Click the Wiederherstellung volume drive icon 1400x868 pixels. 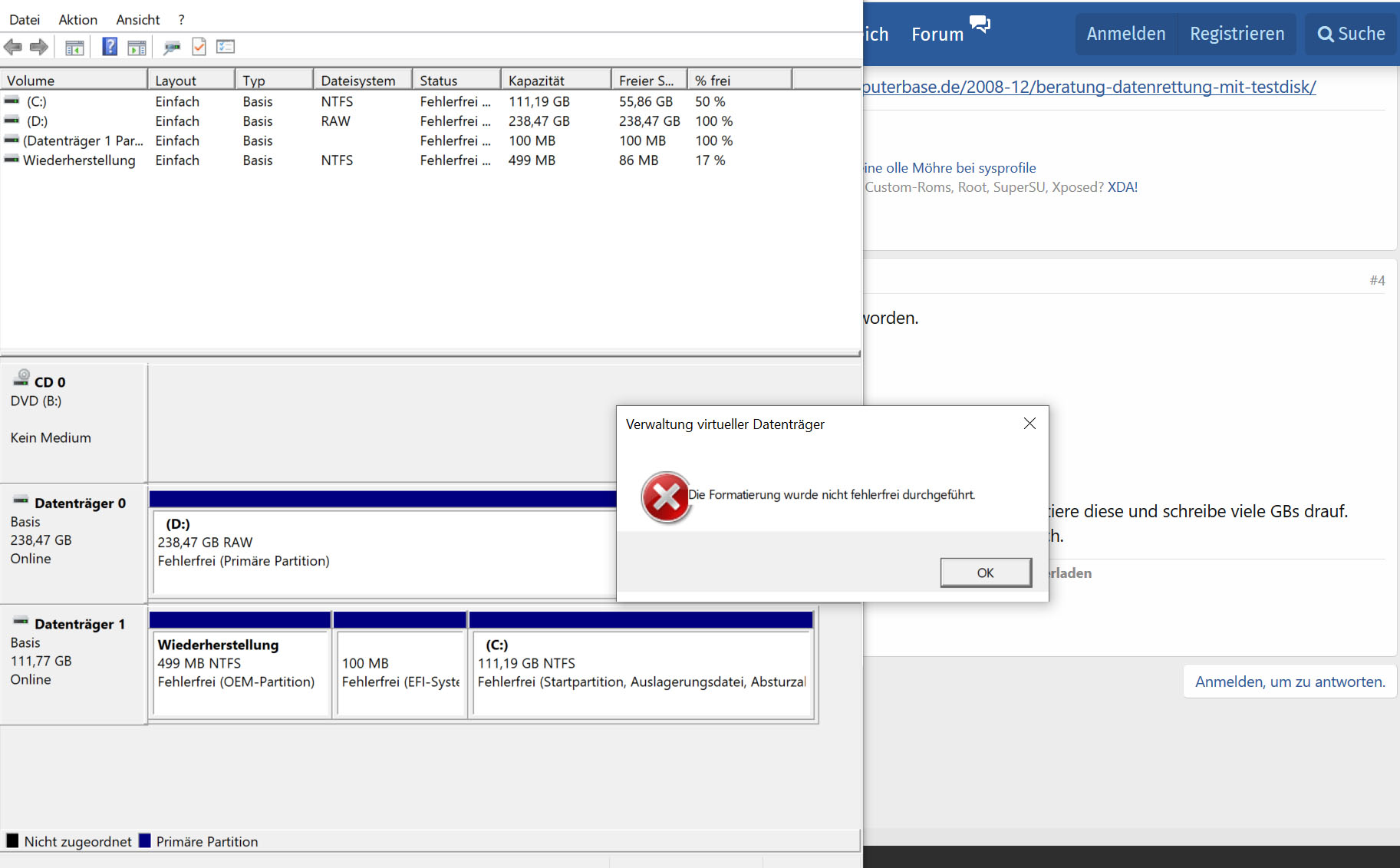12,160
